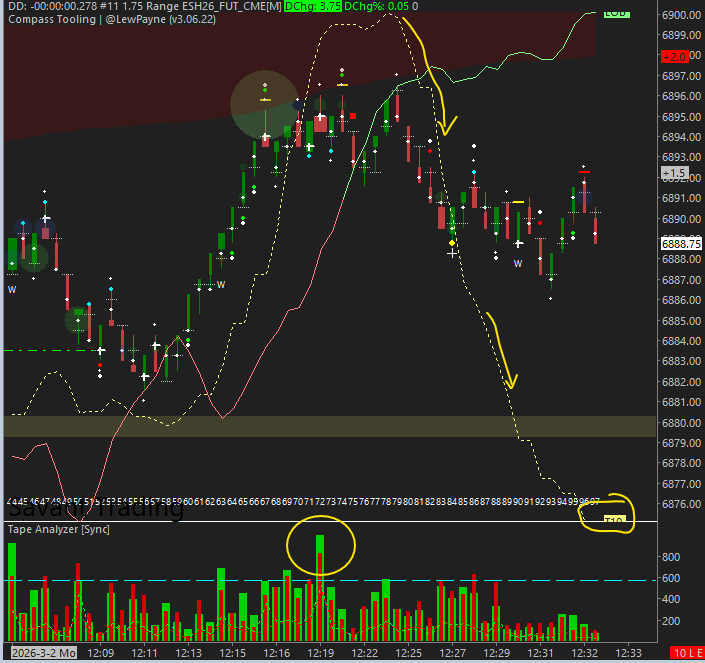Image resolution: width=705 pixels, height=663 pixels.
Task: Click the W marker at the chart's left edge
Action: point(12,290)
